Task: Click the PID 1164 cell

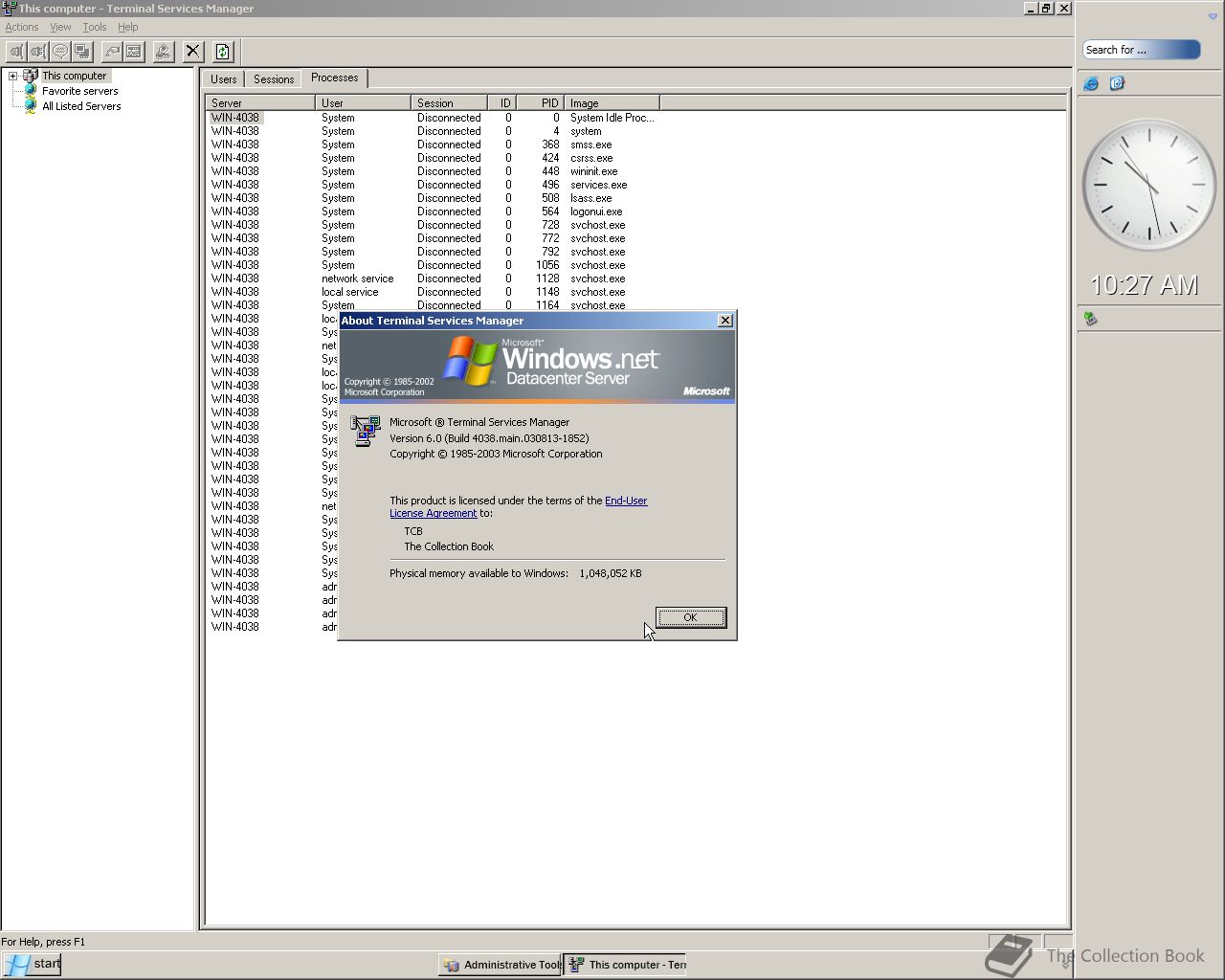Action: (x=547, y=305)
